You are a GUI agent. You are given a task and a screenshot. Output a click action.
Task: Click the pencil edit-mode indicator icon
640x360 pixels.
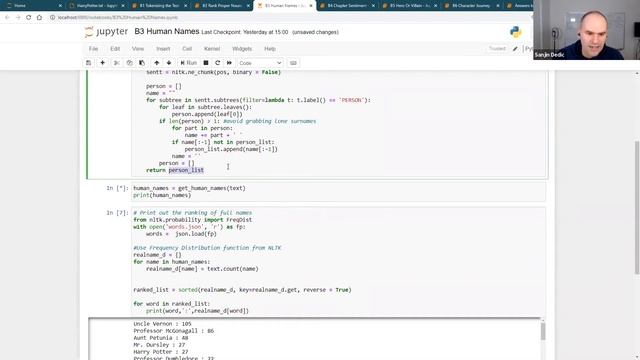(515, 49)
